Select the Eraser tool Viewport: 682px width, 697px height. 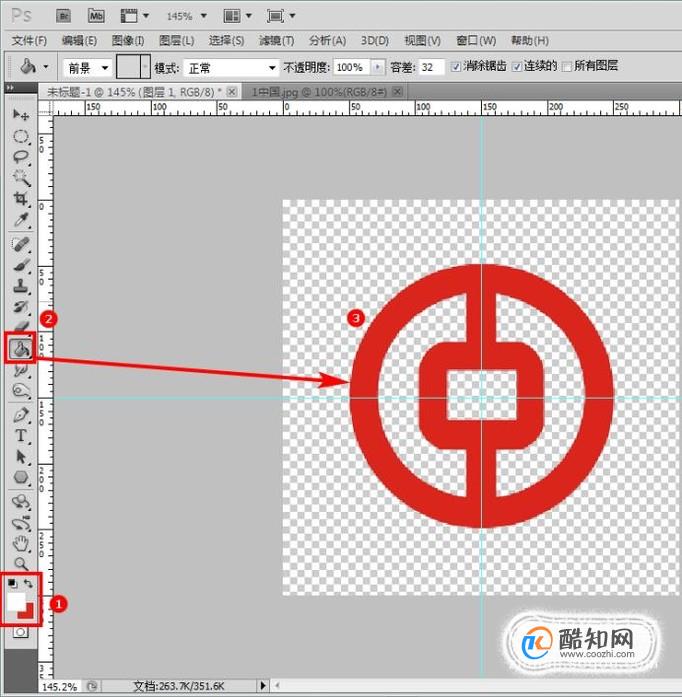pos(20,327)
